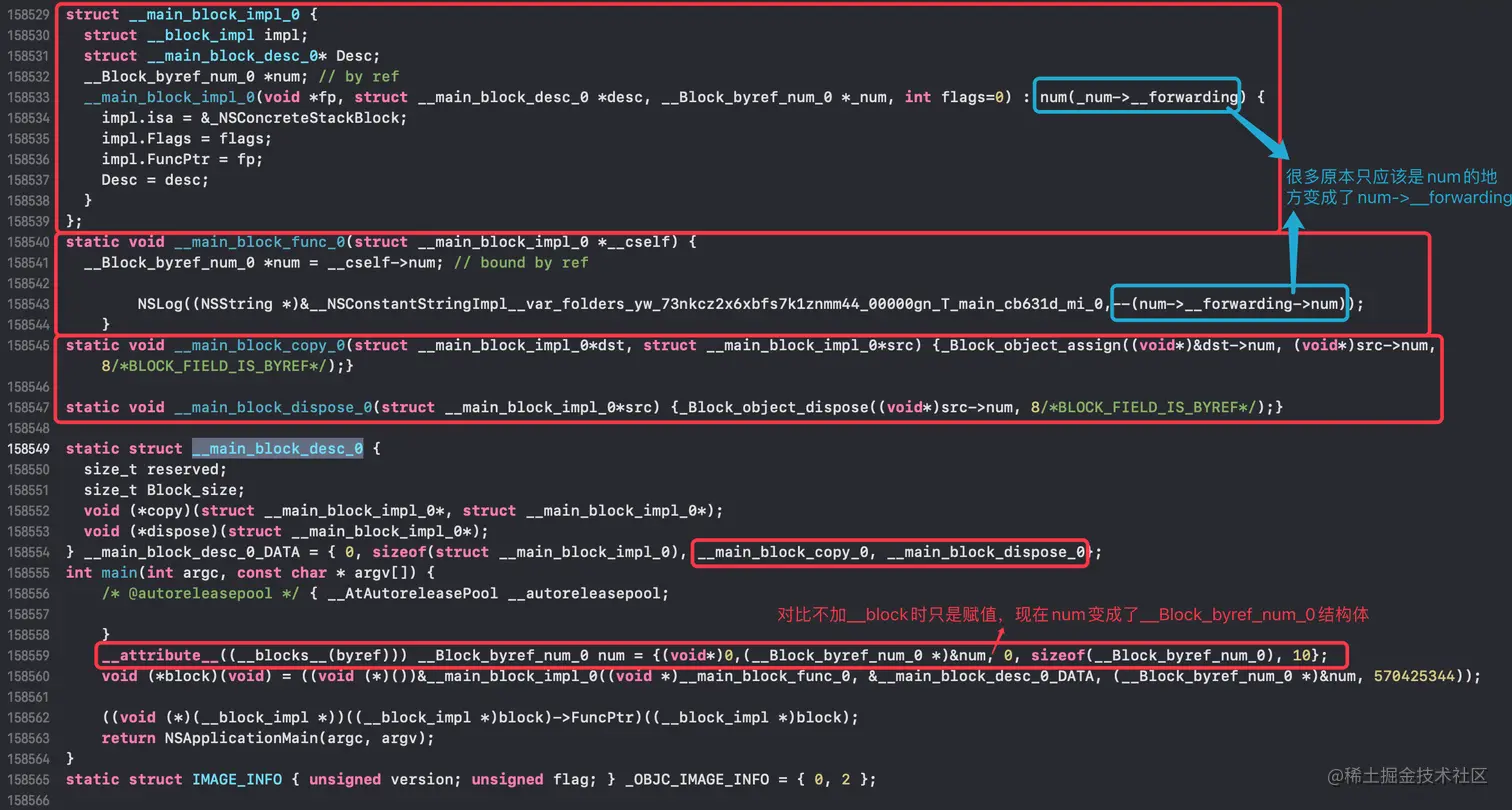Click line number 158545 in the gutter
This screenshot has height=810, width=1512.
28,345
